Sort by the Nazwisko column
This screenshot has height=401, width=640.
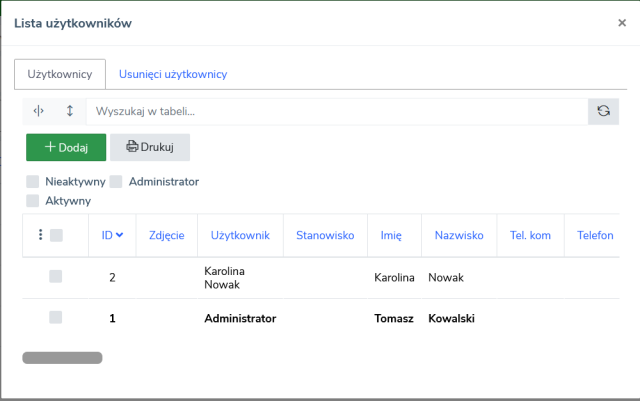point(459,235)
